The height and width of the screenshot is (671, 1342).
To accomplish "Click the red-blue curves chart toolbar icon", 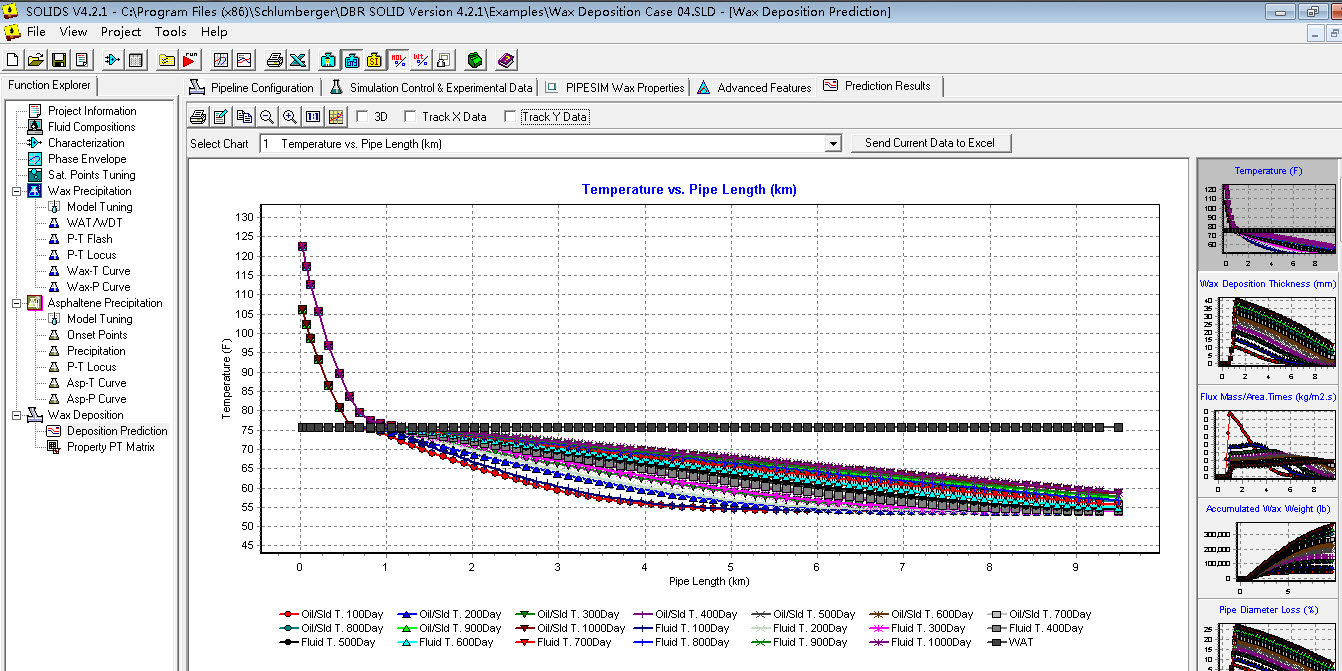I will tap(244, 60).
